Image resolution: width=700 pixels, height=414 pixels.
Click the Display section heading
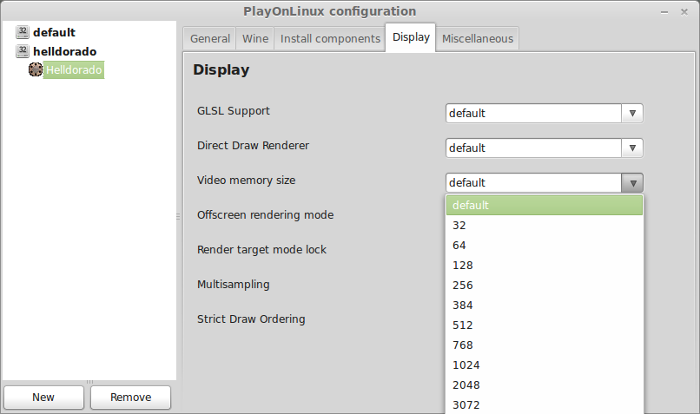coord(221,70)
